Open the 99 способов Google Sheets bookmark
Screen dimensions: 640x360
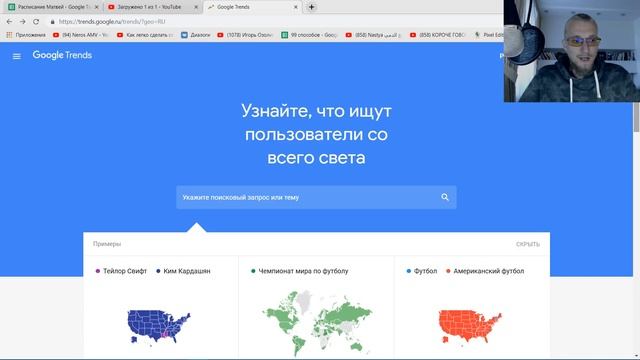coord(309,35)
